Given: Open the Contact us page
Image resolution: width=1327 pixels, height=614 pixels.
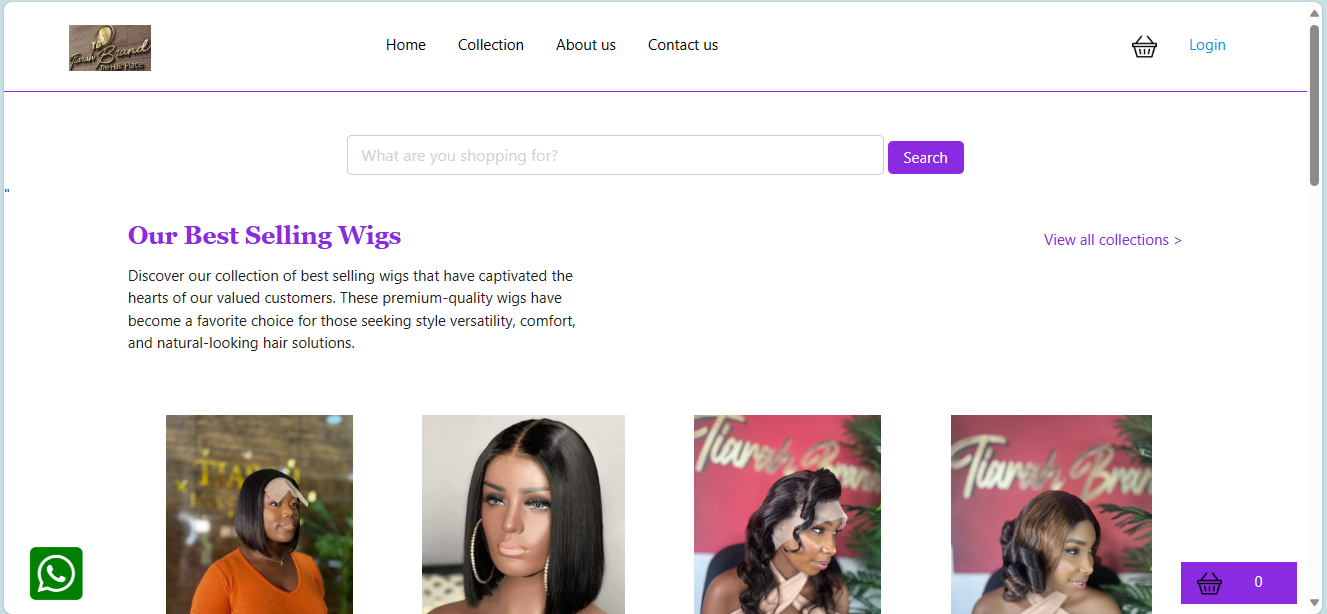Looking at the screenshot, I should [x=683, y=44].
